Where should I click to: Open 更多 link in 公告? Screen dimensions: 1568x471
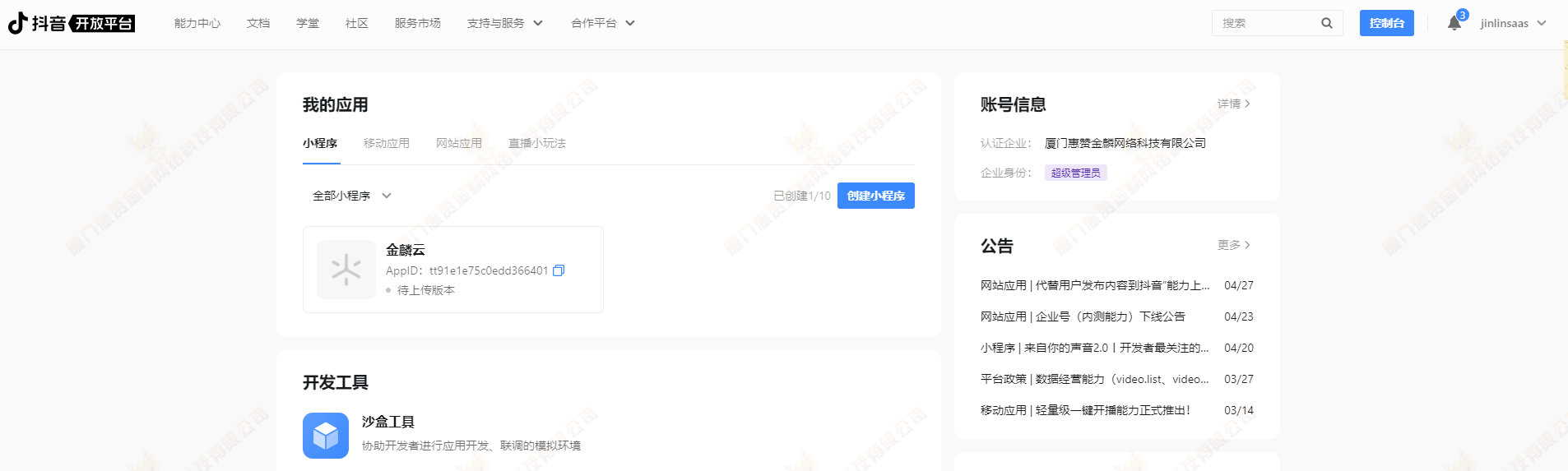(x=1234, y=245)
